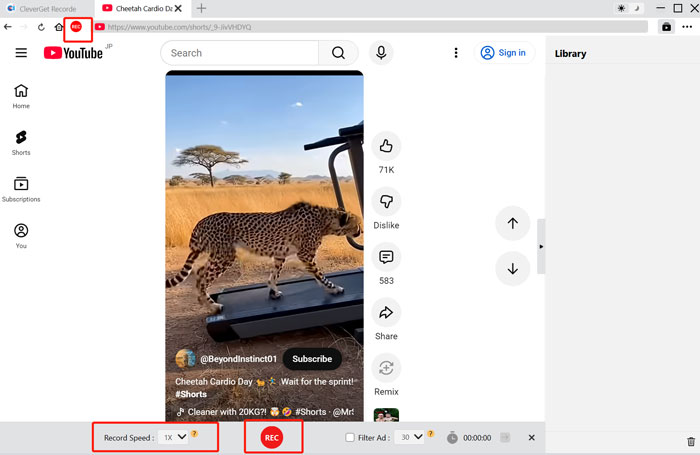Subscribe to @BeyondInstinct01
Image resolution: width=700 pixels, height=455 pixels.
click(312, 359)
